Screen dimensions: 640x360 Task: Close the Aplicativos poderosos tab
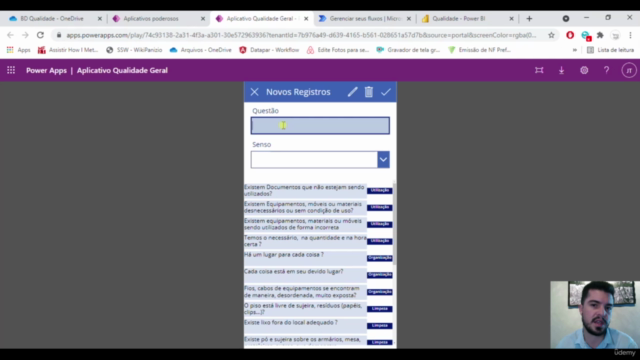coord(203,18)
